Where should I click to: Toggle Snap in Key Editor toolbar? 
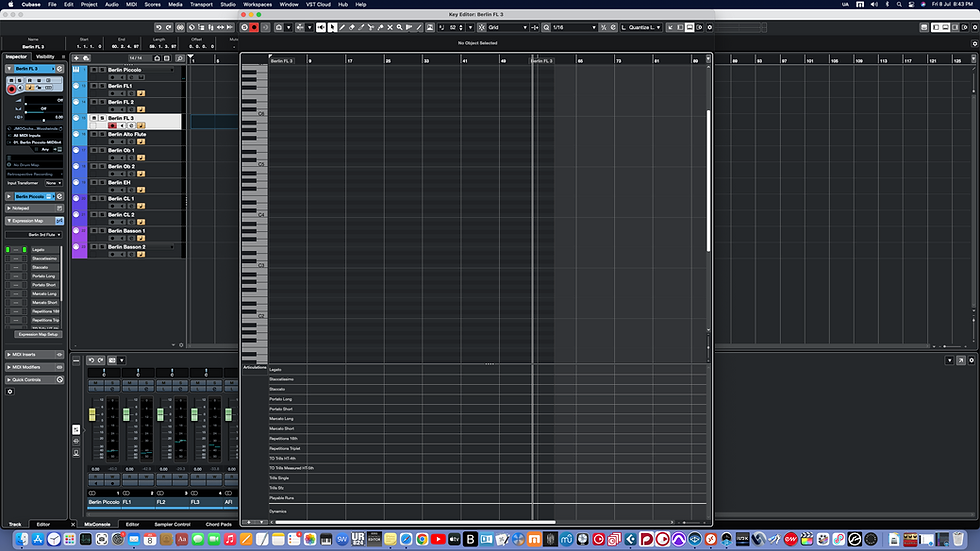click(481, 27)
